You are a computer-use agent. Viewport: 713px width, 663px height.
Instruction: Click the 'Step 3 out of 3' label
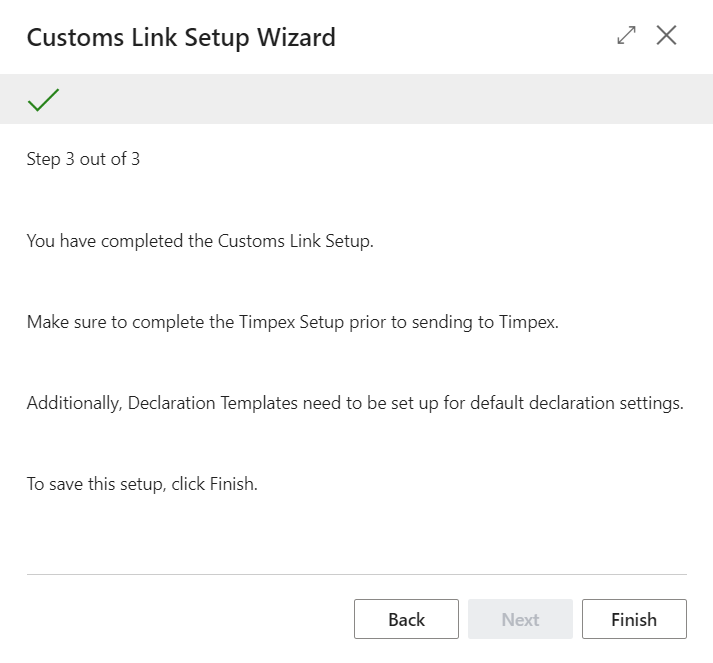pos(83,159)
